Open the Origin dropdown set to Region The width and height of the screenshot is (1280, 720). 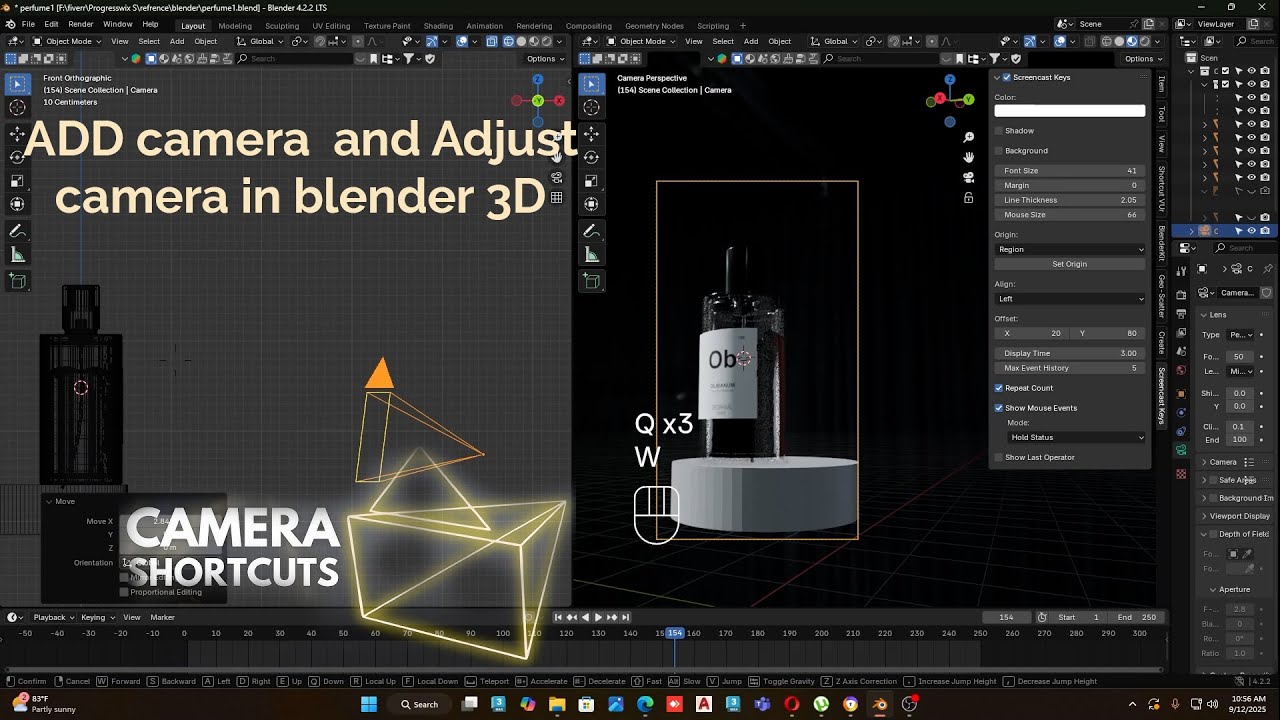coord(1070,249)
